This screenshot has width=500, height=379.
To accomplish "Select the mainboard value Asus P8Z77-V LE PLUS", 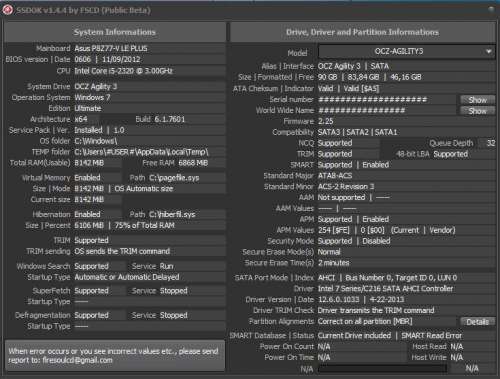I will point(111,48).
